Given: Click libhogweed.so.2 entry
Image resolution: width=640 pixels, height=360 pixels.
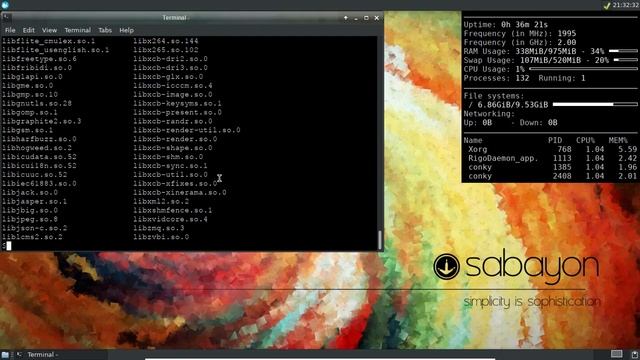Looking at the screenshot, I should coord(37,148).
